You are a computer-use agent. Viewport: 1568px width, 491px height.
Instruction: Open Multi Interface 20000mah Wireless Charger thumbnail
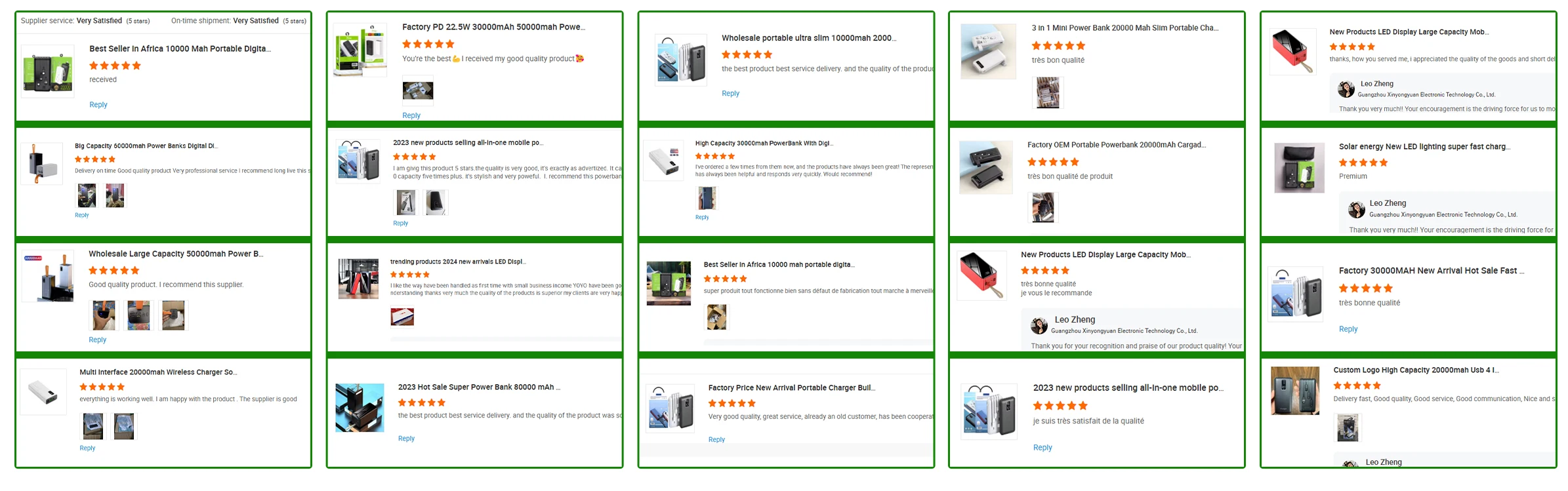(x=43, y=392)
